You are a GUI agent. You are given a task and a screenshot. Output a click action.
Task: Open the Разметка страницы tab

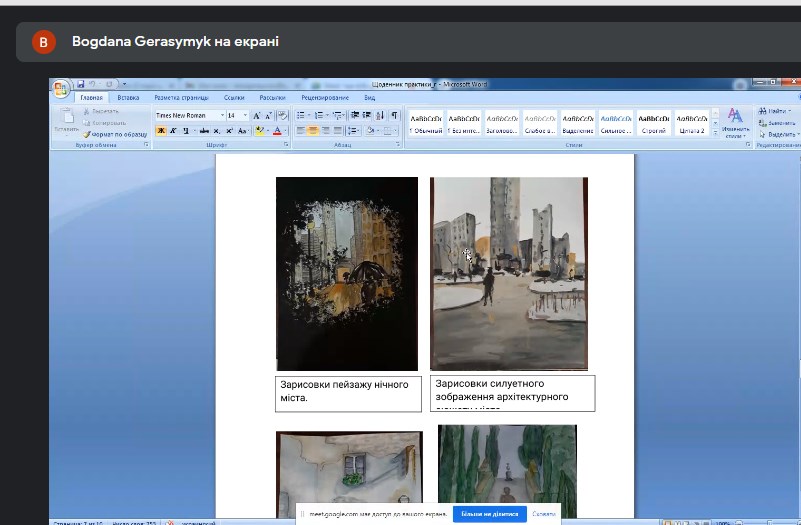[x=181, y=98]
